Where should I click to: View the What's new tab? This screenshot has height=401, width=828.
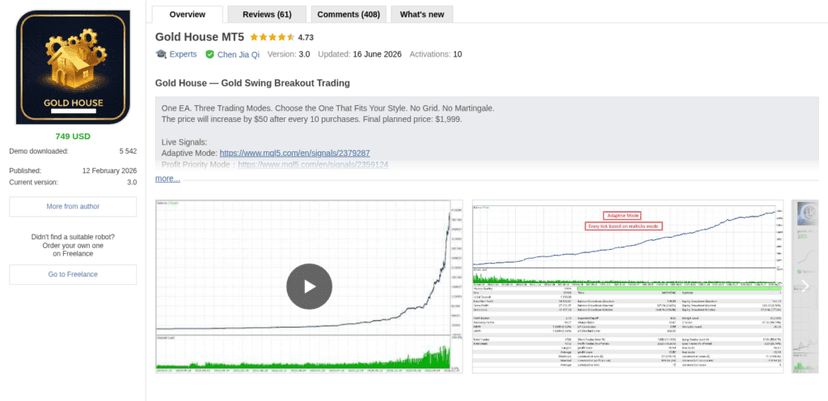tap(422, 14)
